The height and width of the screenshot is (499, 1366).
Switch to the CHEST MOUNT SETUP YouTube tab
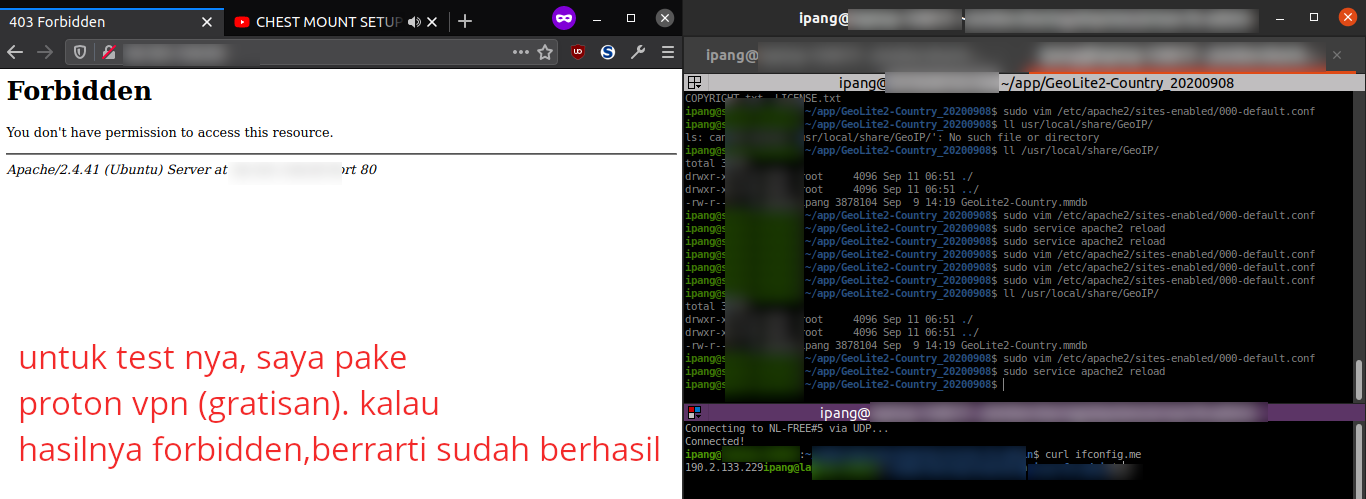coord(320,22)
